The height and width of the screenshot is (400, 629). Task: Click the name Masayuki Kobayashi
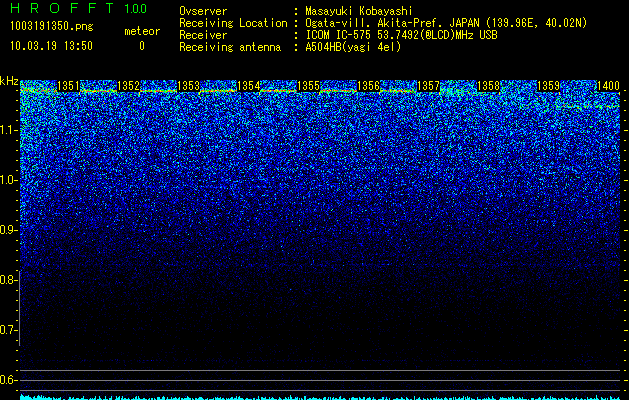point(359,12)
